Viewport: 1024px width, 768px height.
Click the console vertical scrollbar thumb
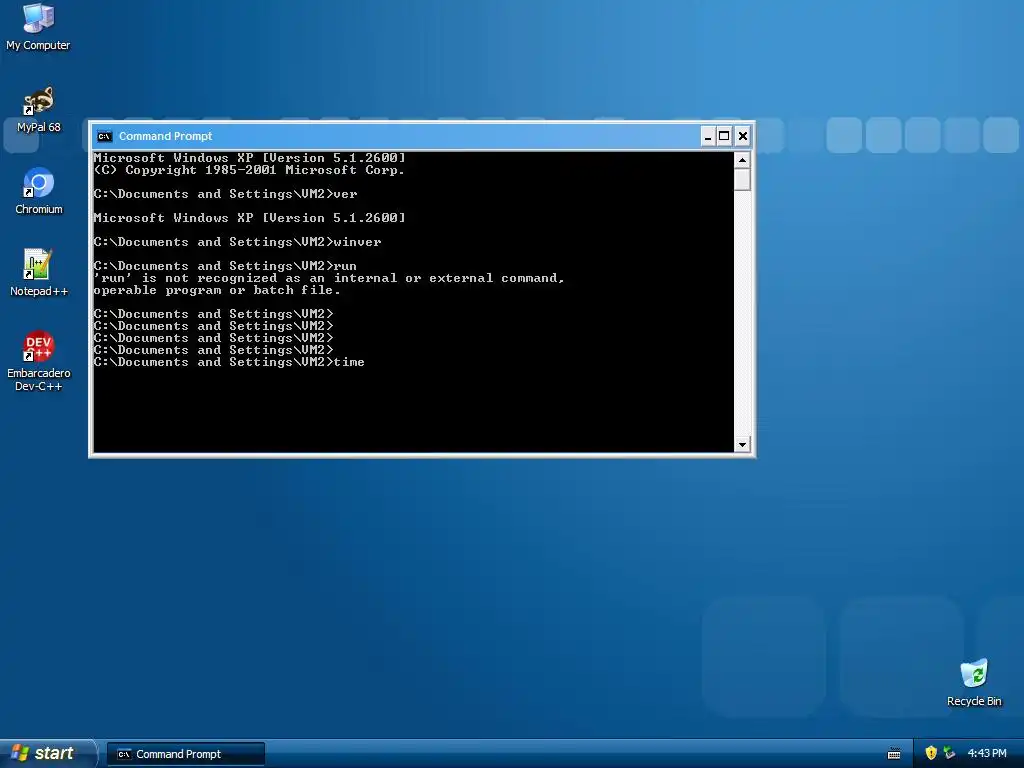click(742, 180)
